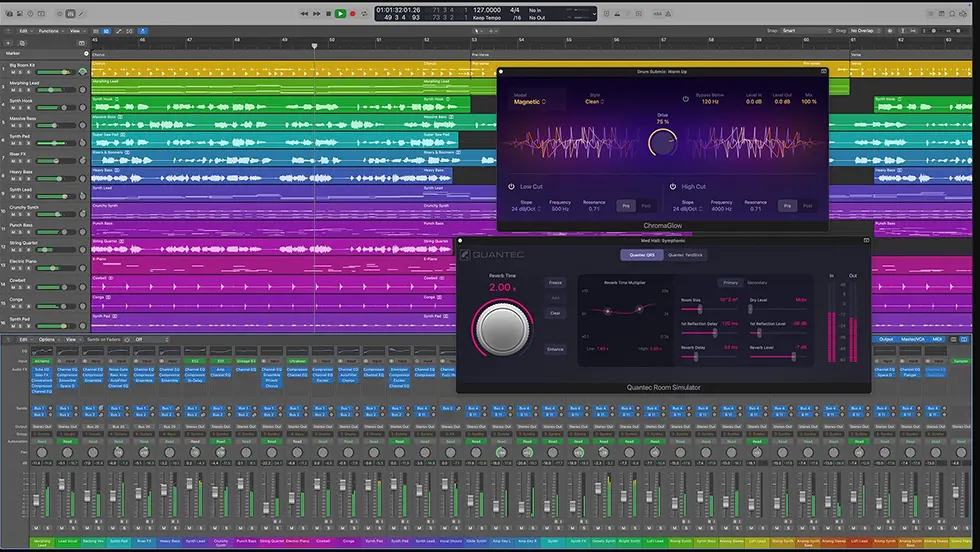
Task: Open the List Editors icon
Action: coord(931,14)
